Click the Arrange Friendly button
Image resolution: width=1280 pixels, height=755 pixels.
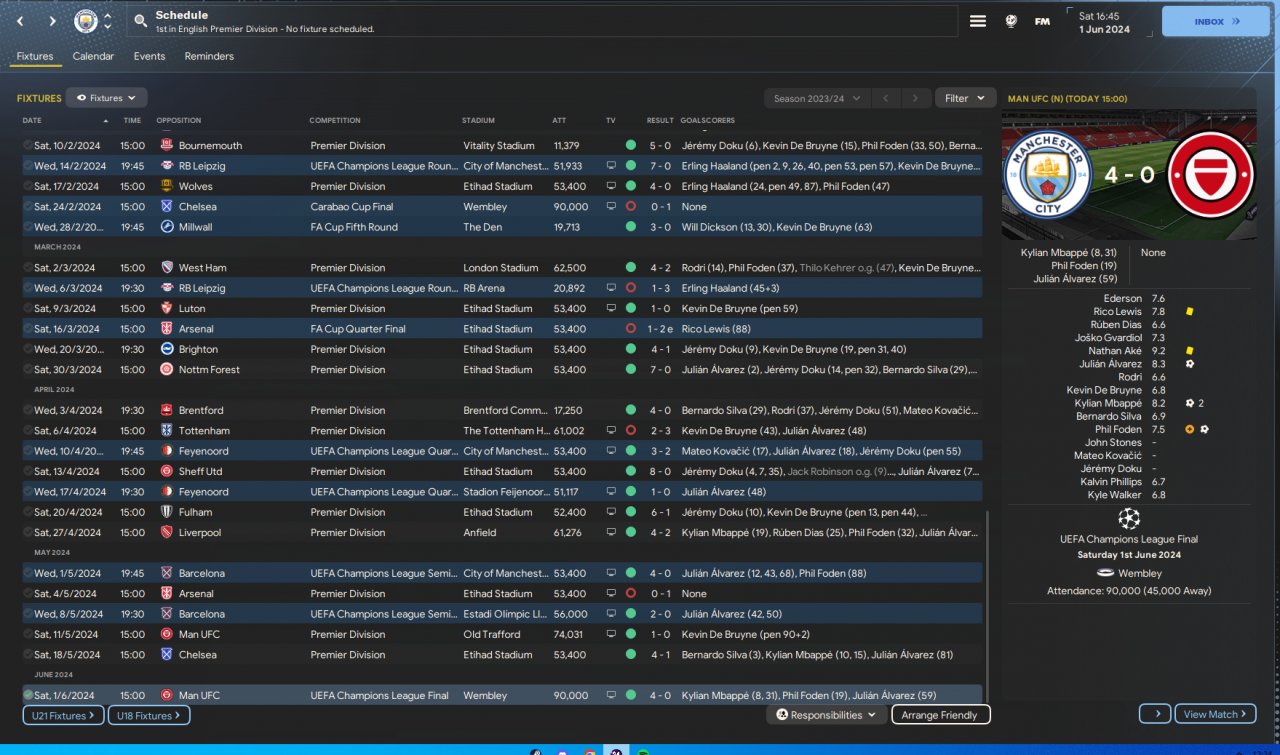tap(940, 715)
